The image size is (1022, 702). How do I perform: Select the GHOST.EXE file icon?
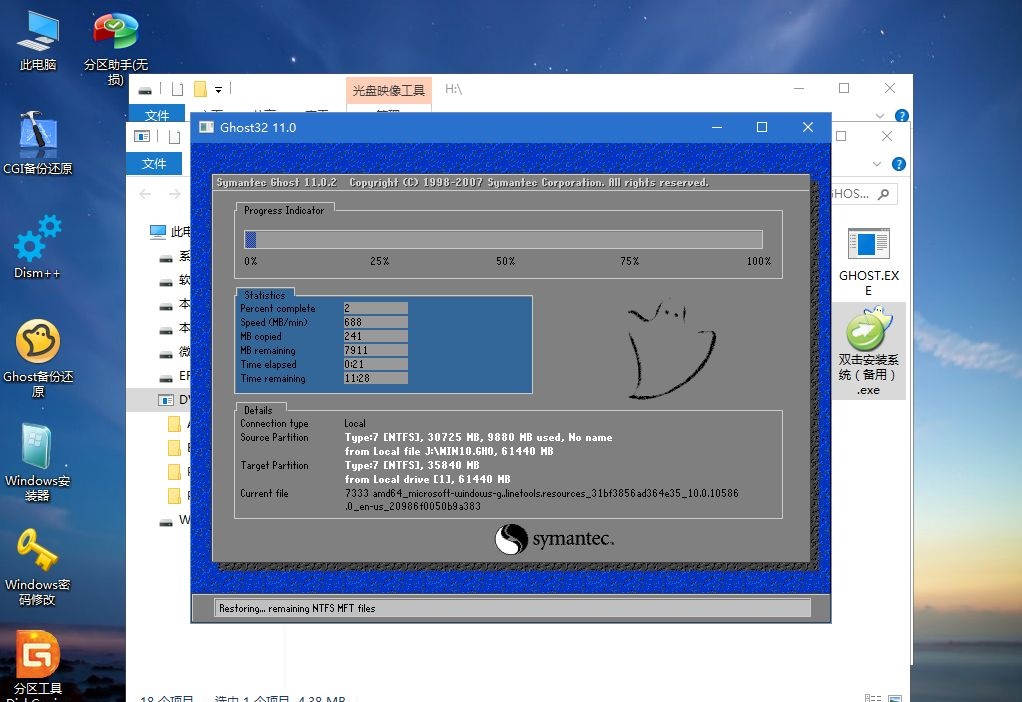pyautogui.click(x=868, y=261)
